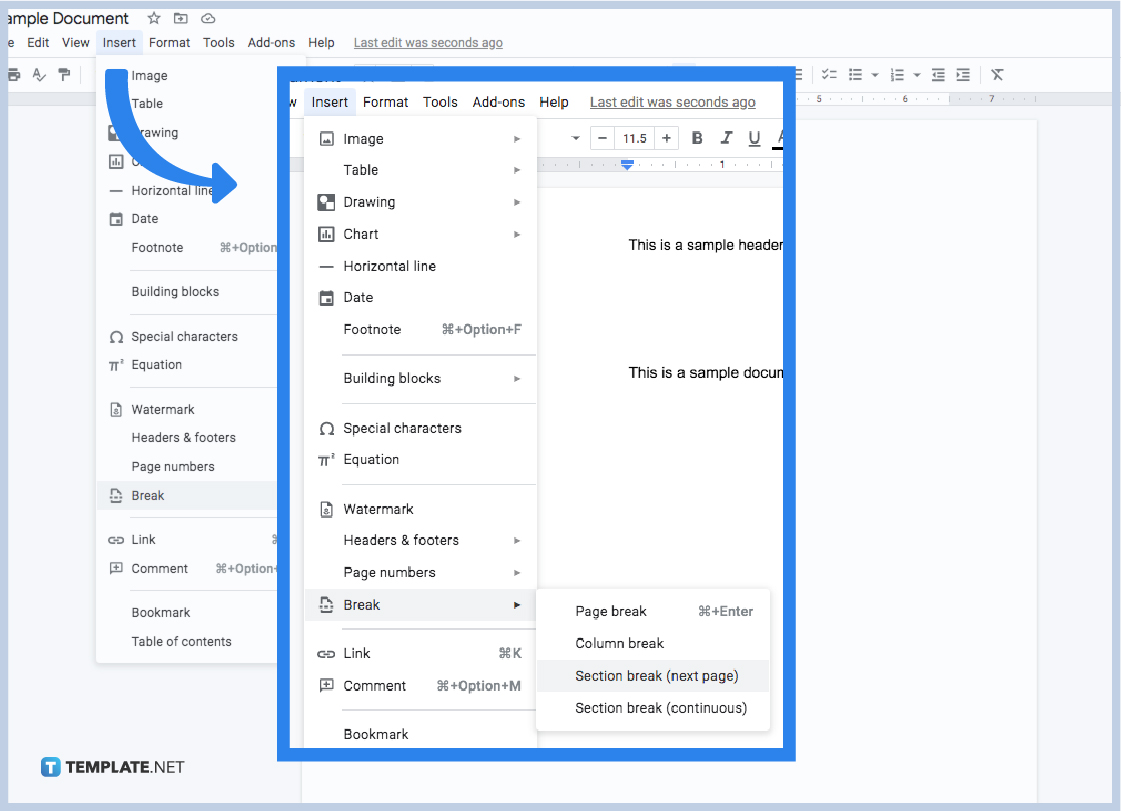Select the Paint format tool
This screenshot has height=811, width=1121.
(63, 75)
